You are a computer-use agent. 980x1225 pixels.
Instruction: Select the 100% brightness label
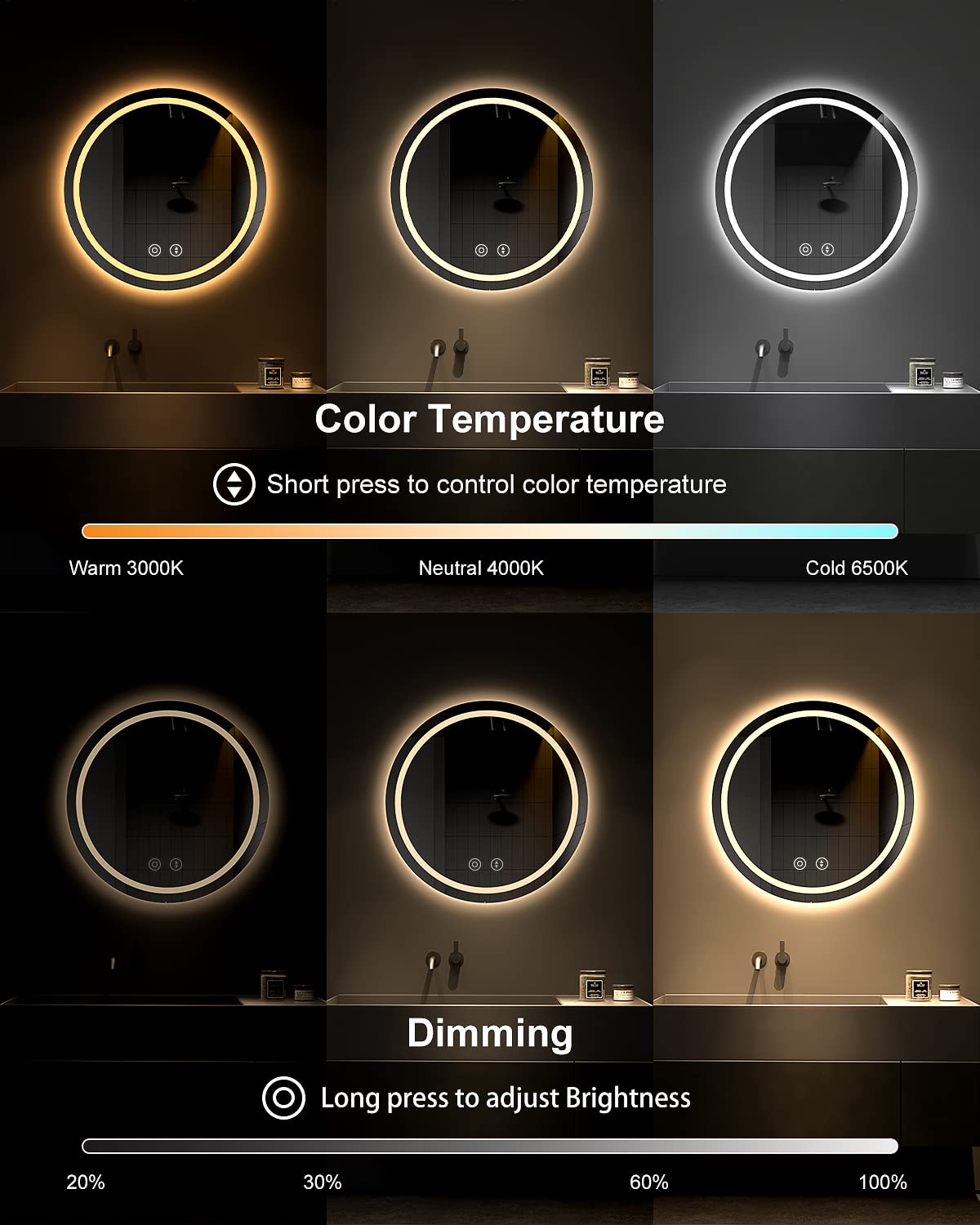point(883,1182)
